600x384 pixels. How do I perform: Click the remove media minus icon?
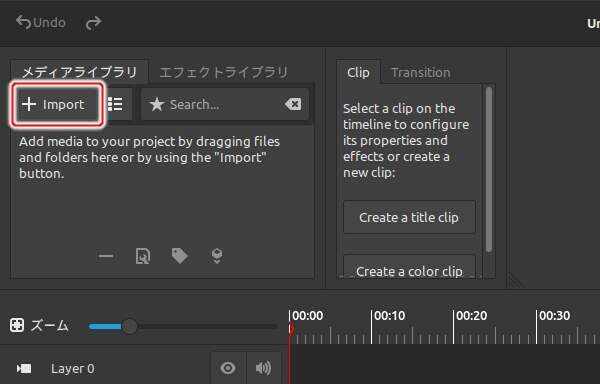click(x=106, y=256)
